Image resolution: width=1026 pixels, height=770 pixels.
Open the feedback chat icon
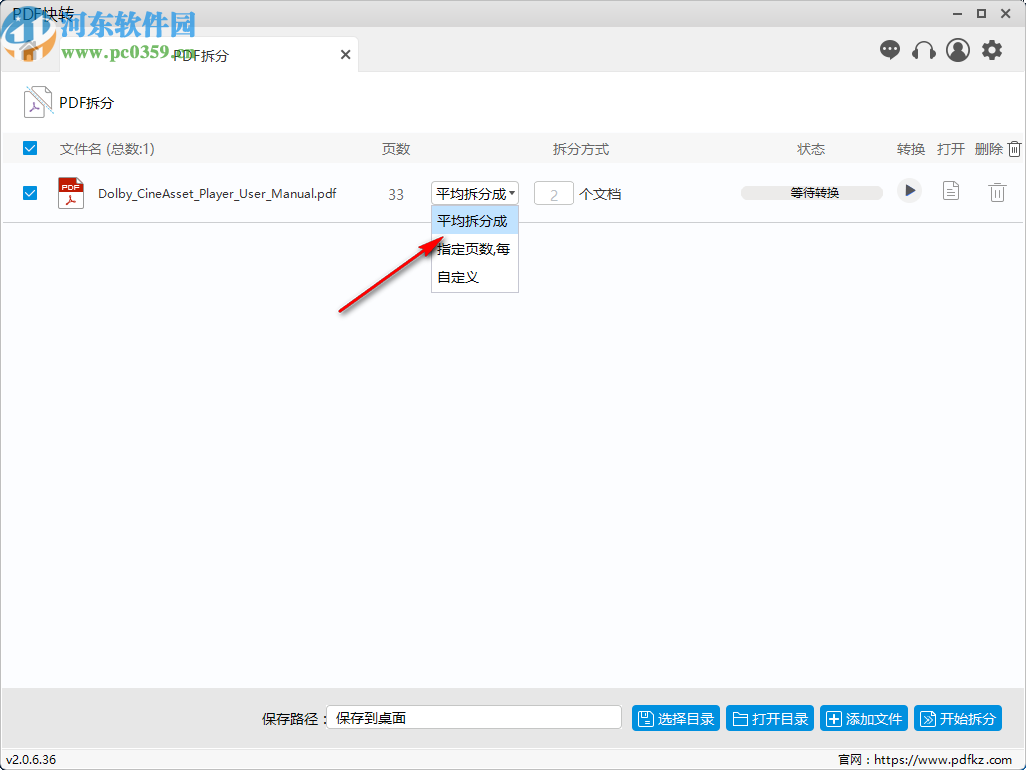point(889,50)
